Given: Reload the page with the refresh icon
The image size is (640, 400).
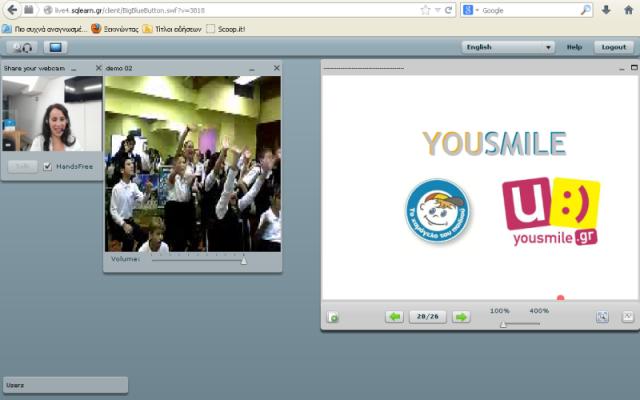Looking at the screenshot, I should pos(448,10).
